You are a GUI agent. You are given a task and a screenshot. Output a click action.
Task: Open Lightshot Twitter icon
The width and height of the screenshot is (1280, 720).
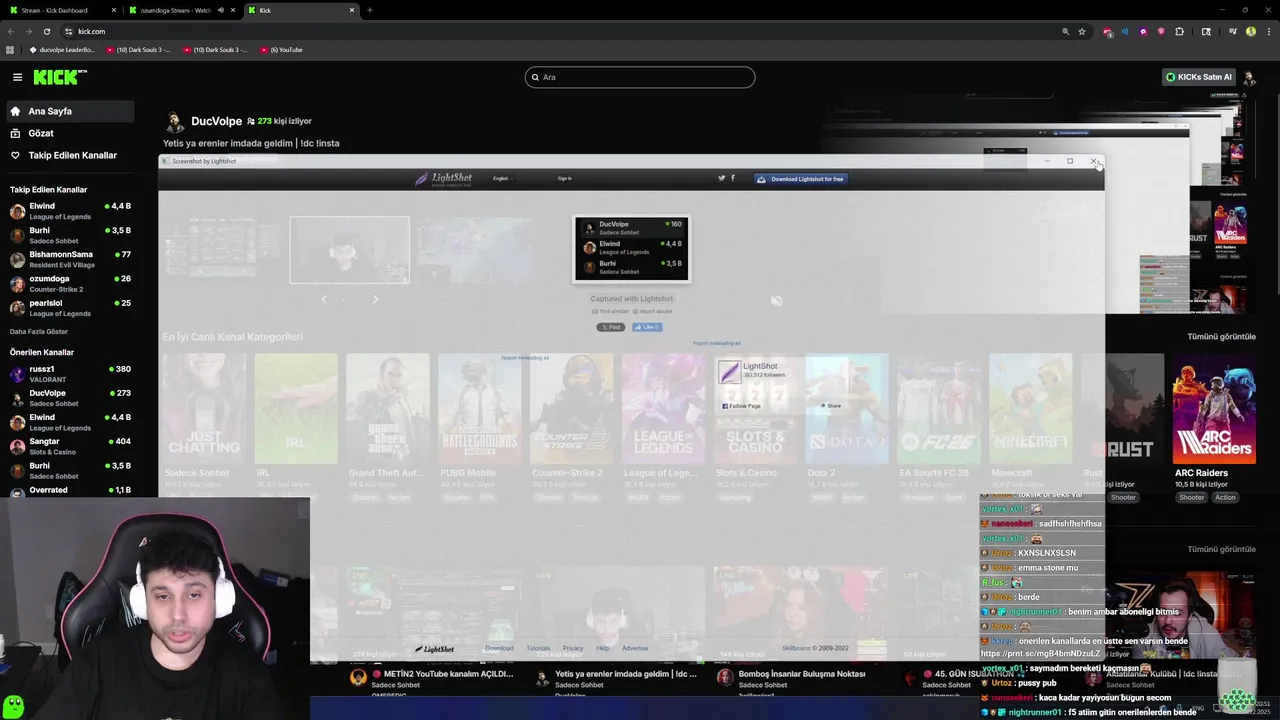pyautogui.click(x=721, y=178)
